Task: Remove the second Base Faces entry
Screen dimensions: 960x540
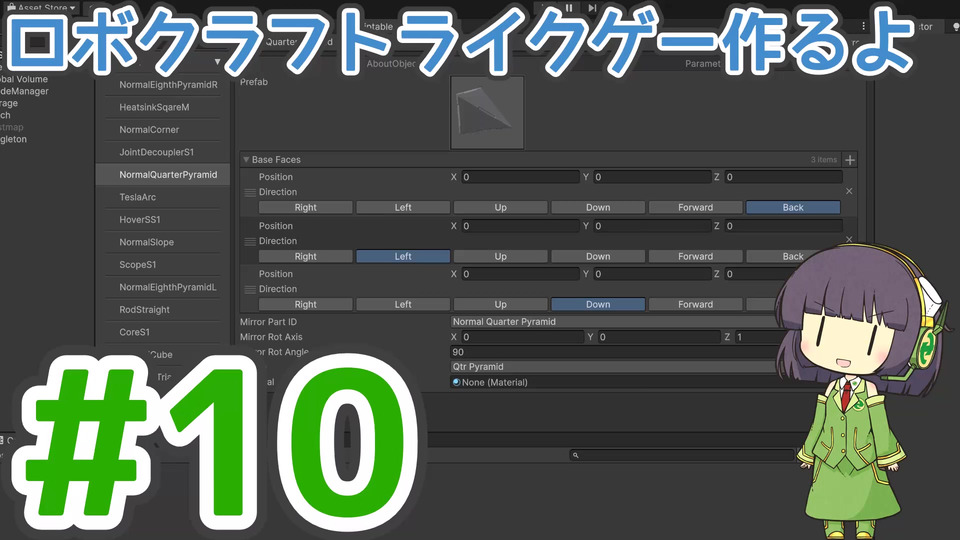Action: click(x=849, y=239)
